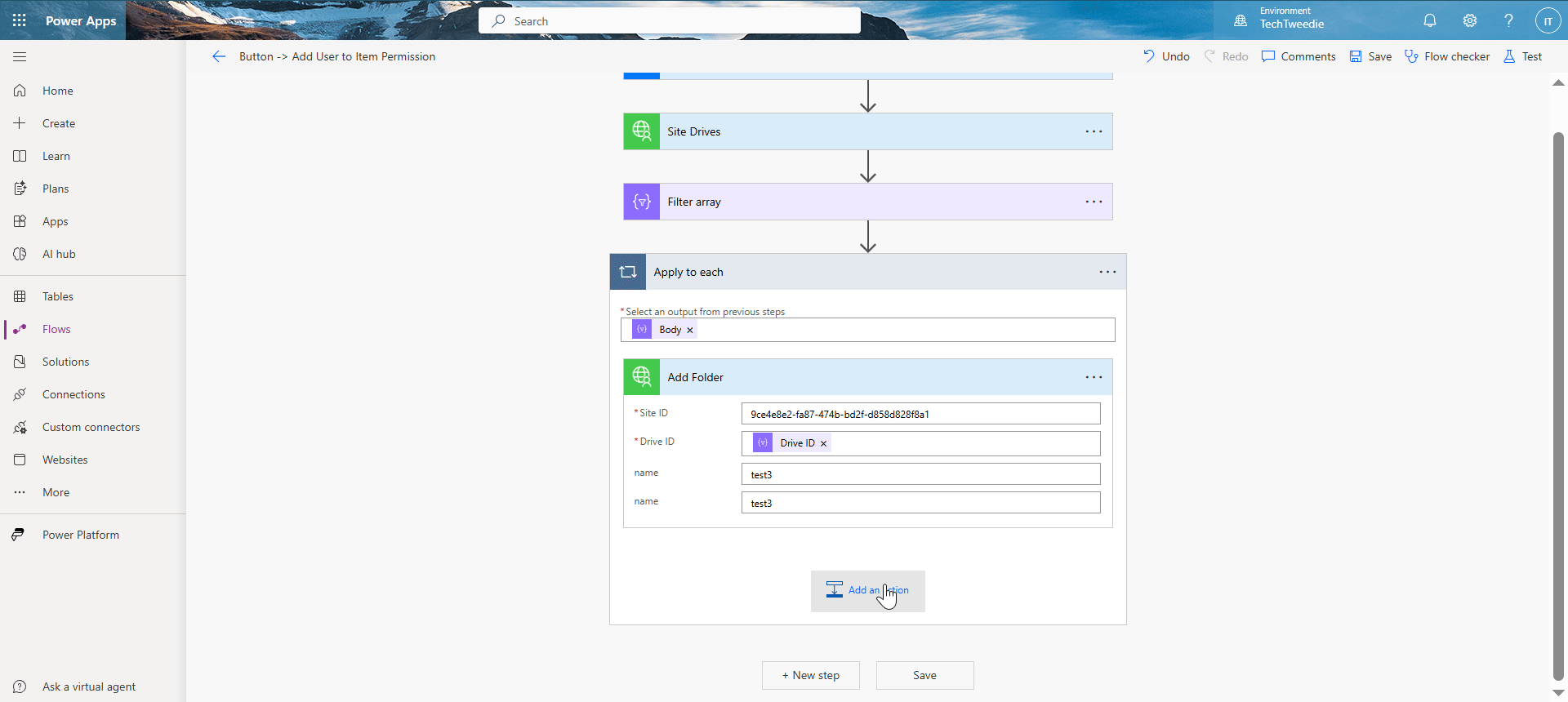Click Redo in the command bar
Image resolution: width=1568 pixels, height=702 pixels.
click(1226, 56)
